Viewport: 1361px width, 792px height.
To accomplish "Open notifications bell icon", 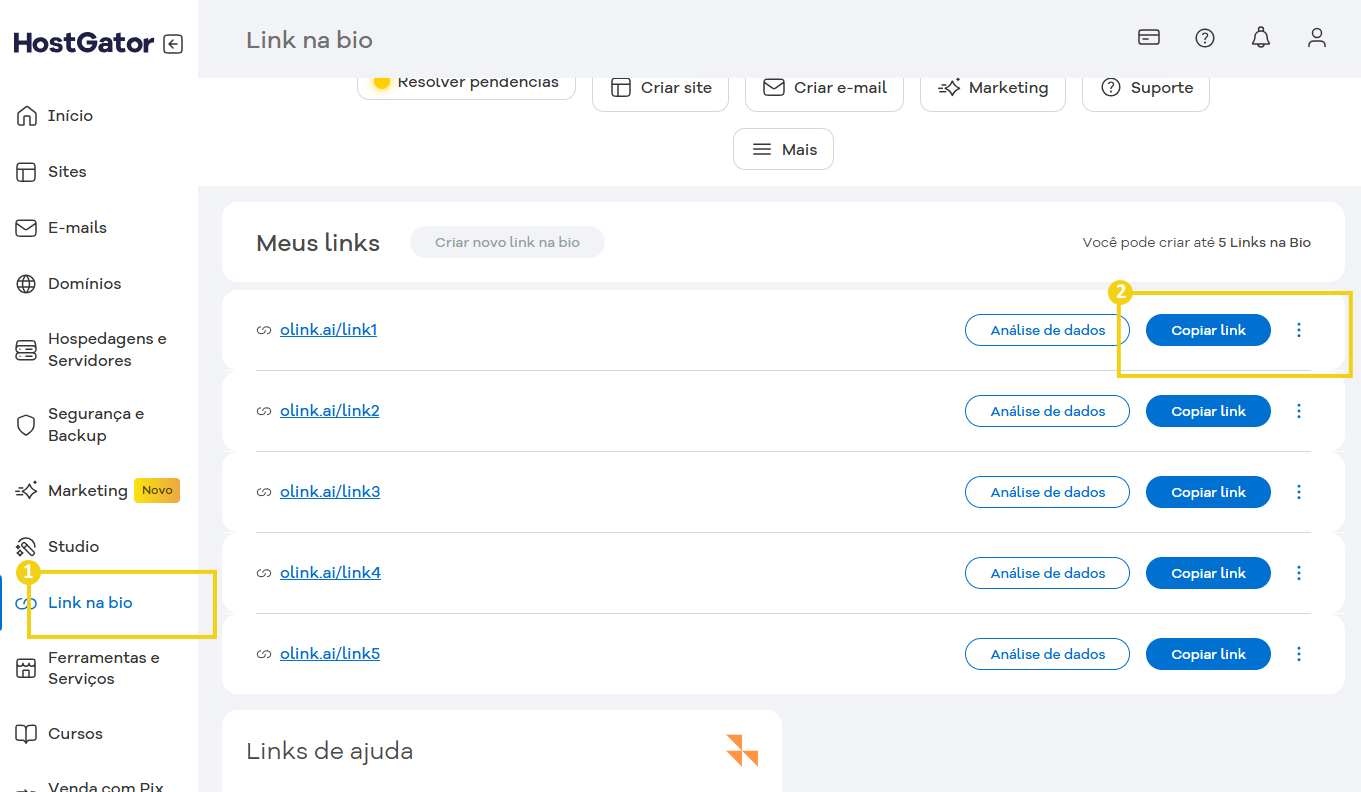I will pos(1261,38).
